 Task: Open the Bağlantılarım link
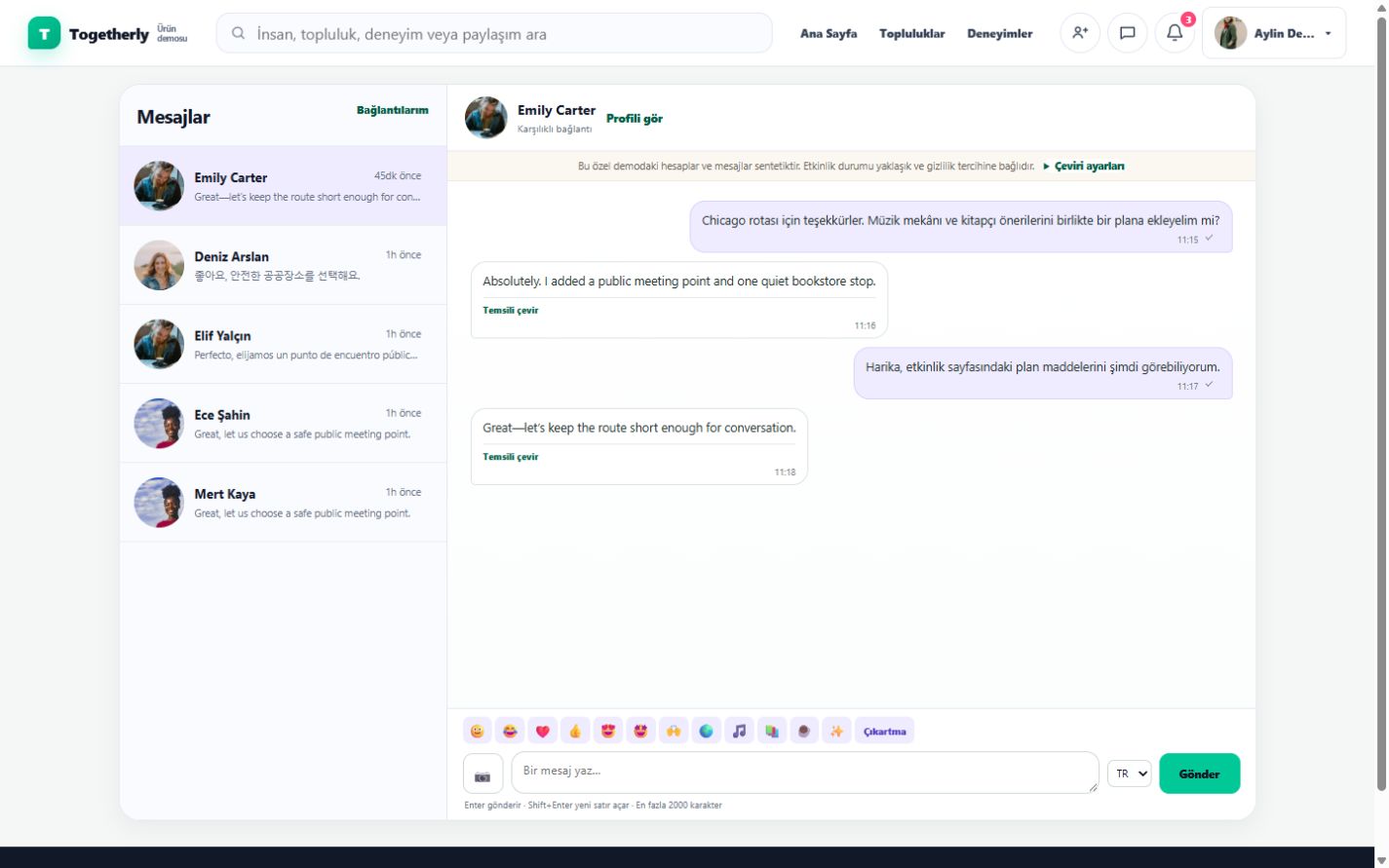click(x=393, y=110)
